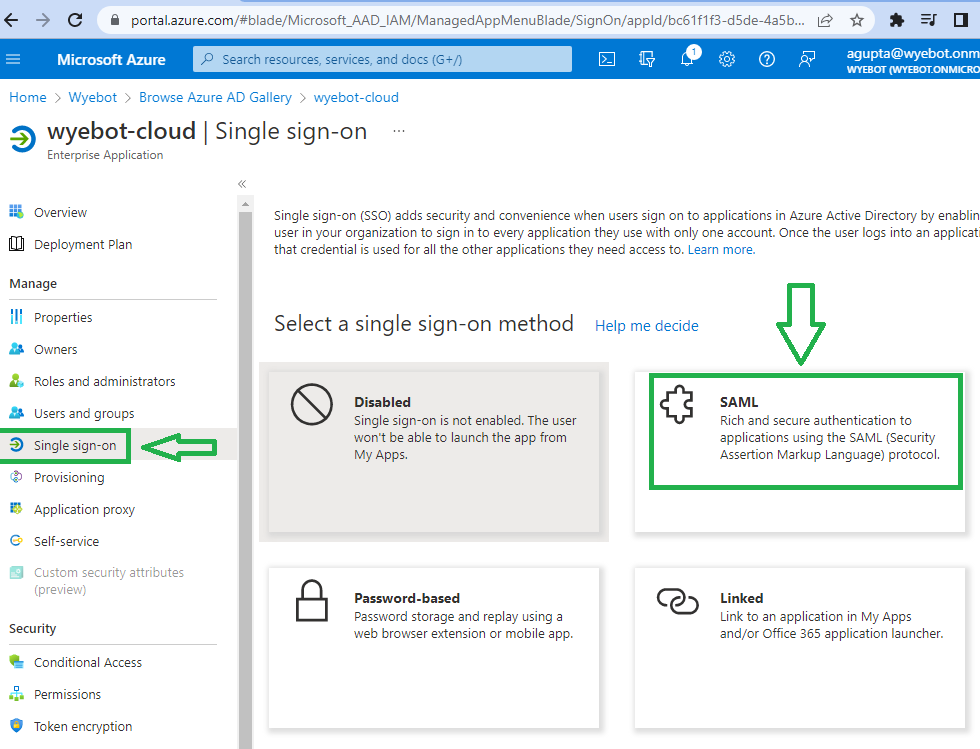
Task: Share this page using the share icon
Action: [x=825, y=21]
